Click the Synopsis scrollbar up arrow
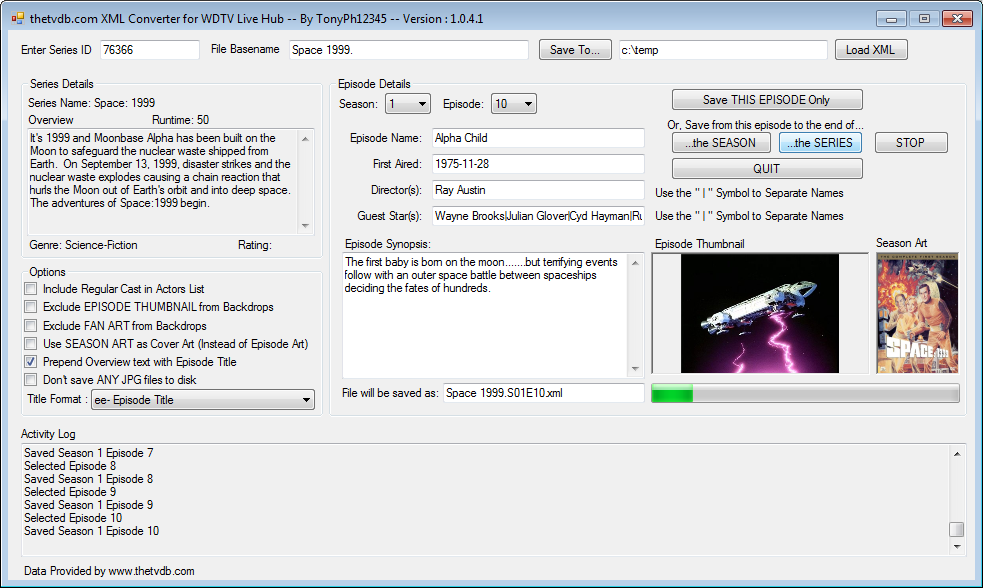The height and width of the screenshot is (588, 983). 635,263
